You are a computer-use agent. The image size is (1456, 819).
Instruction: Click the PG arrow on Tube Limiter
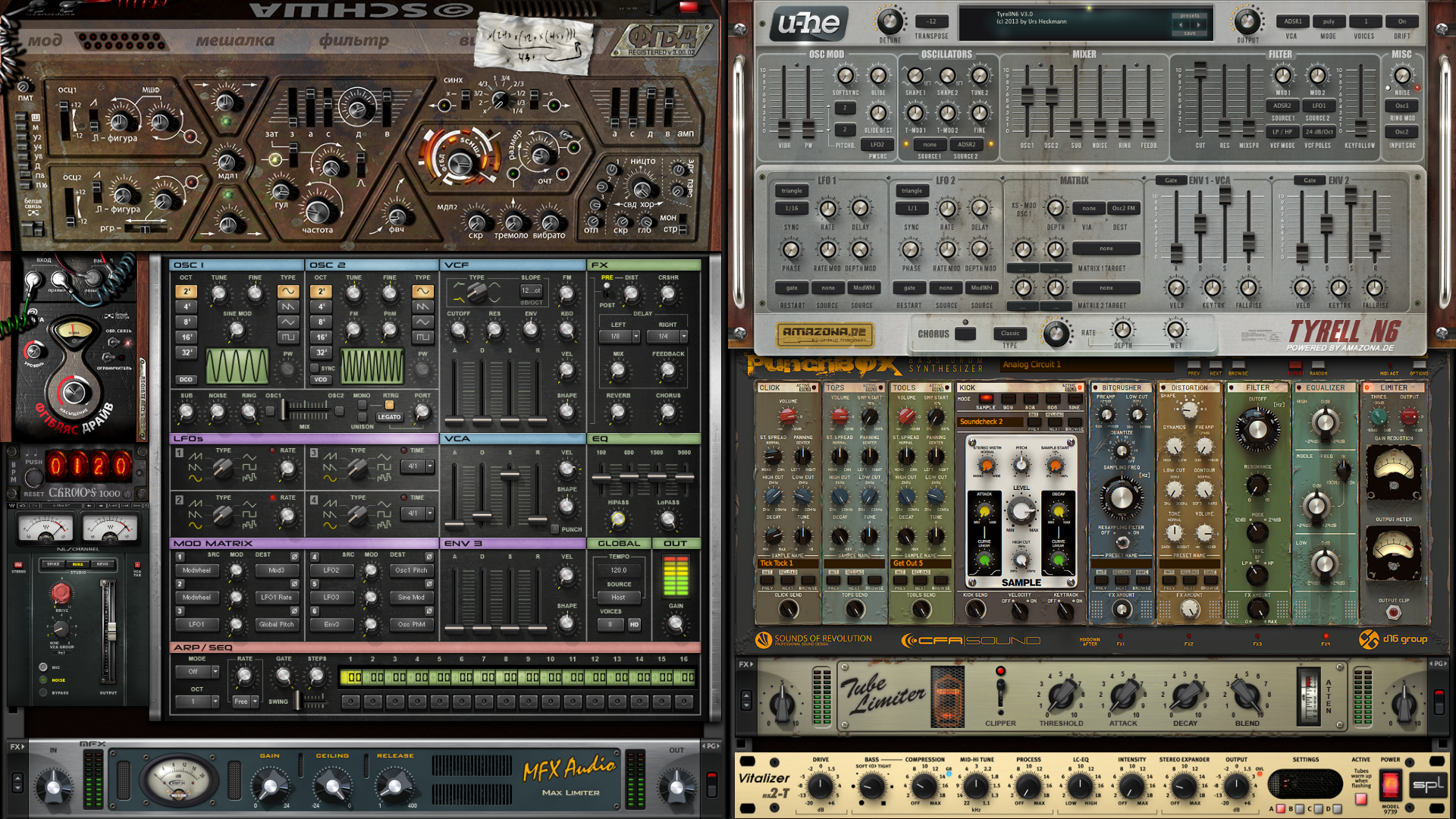(1438, 664)
